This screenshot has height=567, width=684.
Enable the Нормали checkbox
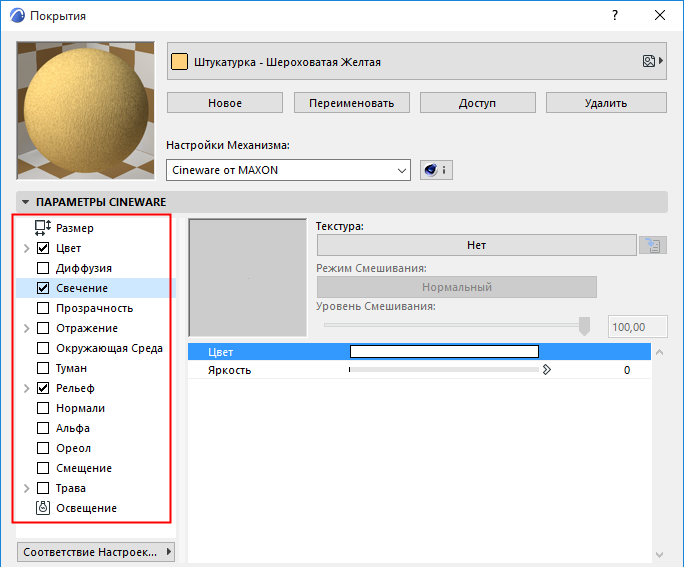coord(43,408)
